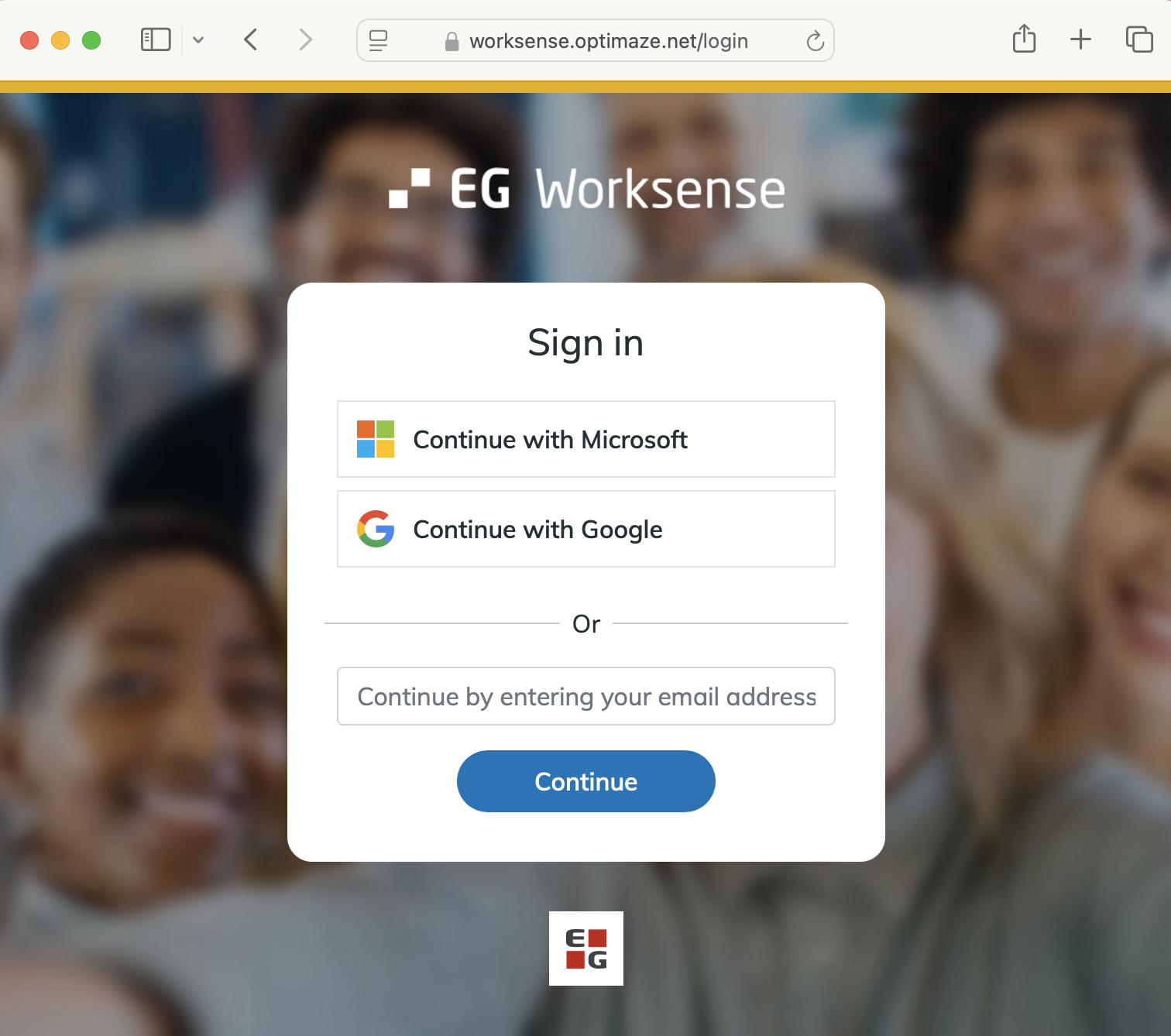Click the red EG logo at bottom
This screenshot has height=1036, width=1171.
click(586, 949)
